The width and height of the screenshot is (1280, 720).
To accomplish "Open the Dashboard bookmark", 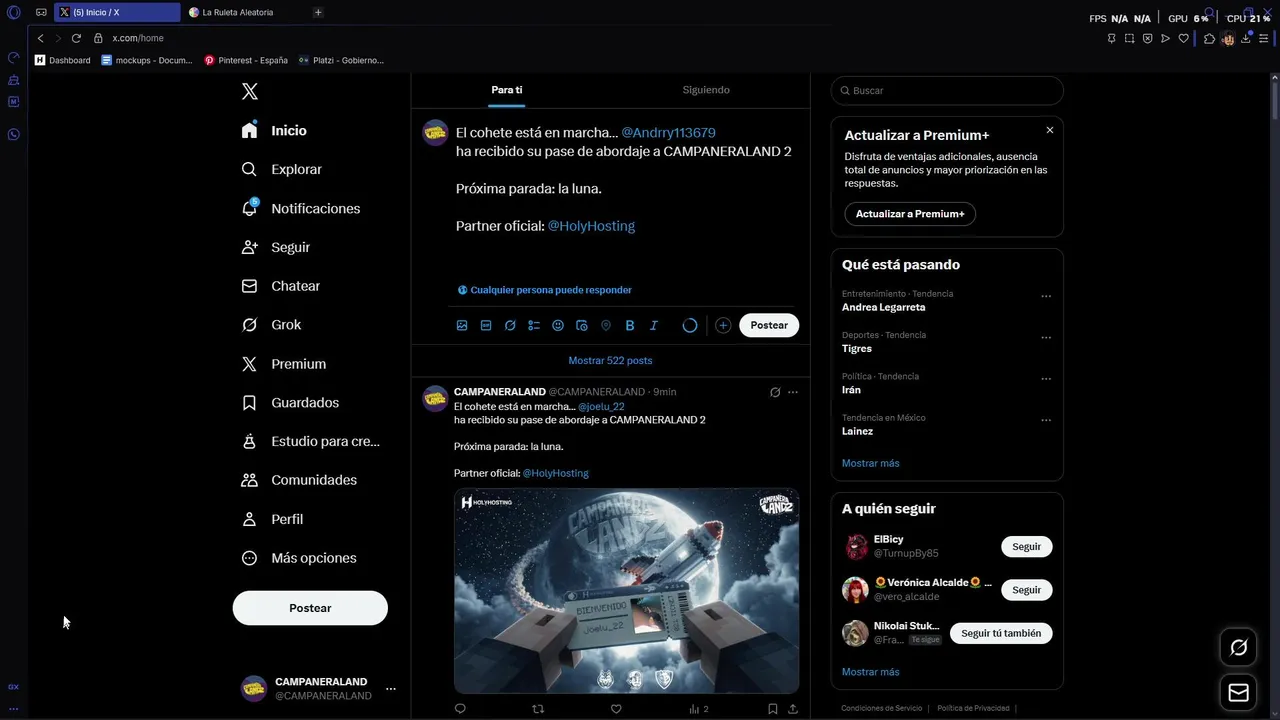I will click(62, 60).
